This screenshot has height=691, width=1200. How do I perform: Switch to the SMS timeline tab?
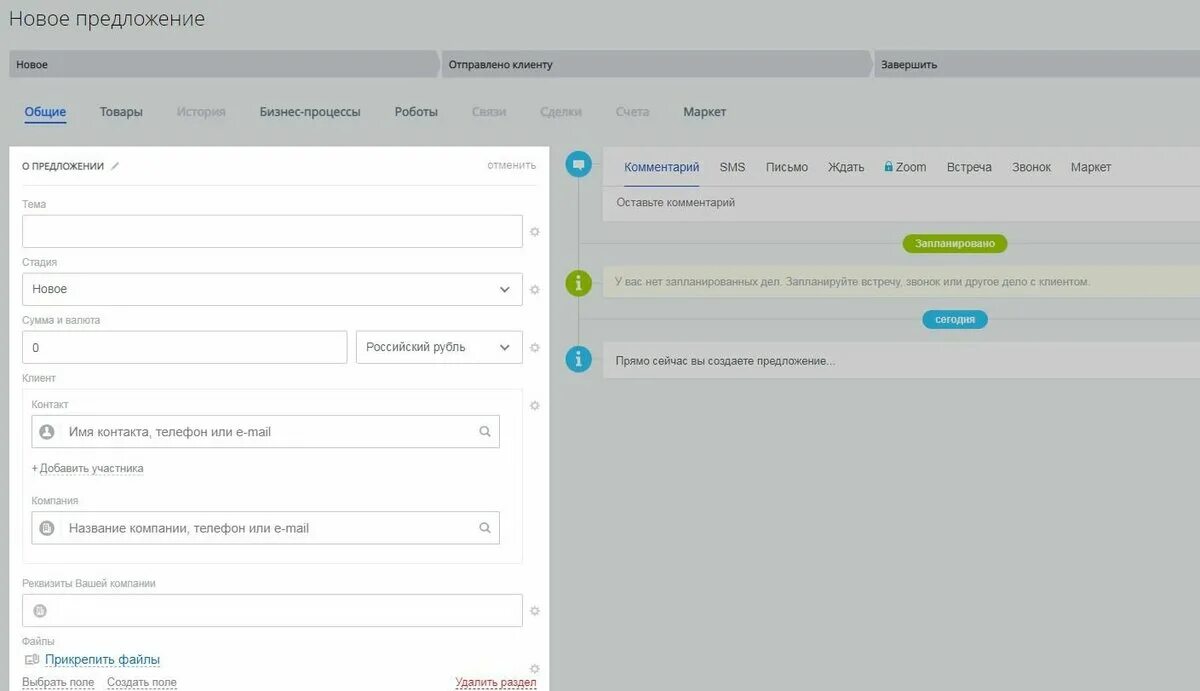pyautogui.click(x=732, y=167)
